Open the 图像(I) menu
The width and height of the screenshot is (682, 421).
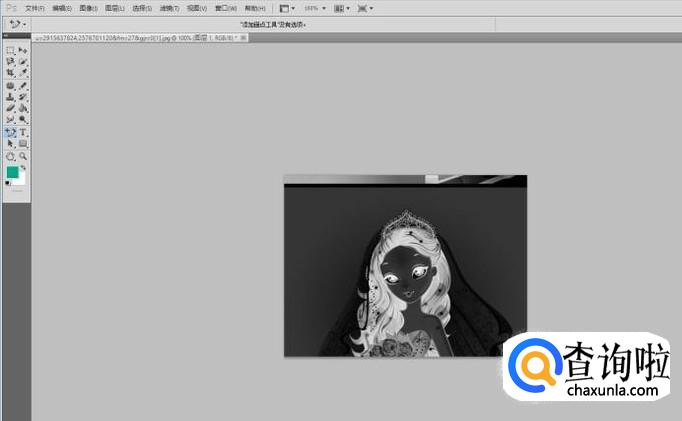click(88, 8)
